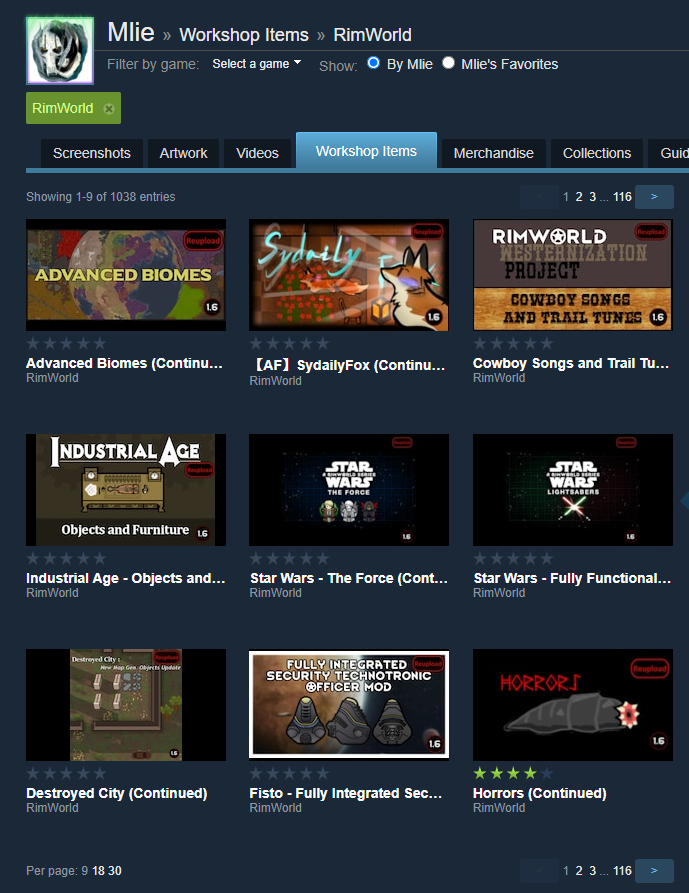Show 18 items per page
Image resolution: width=689 pixels, height=893 pixels.
[x=99, y=871]
